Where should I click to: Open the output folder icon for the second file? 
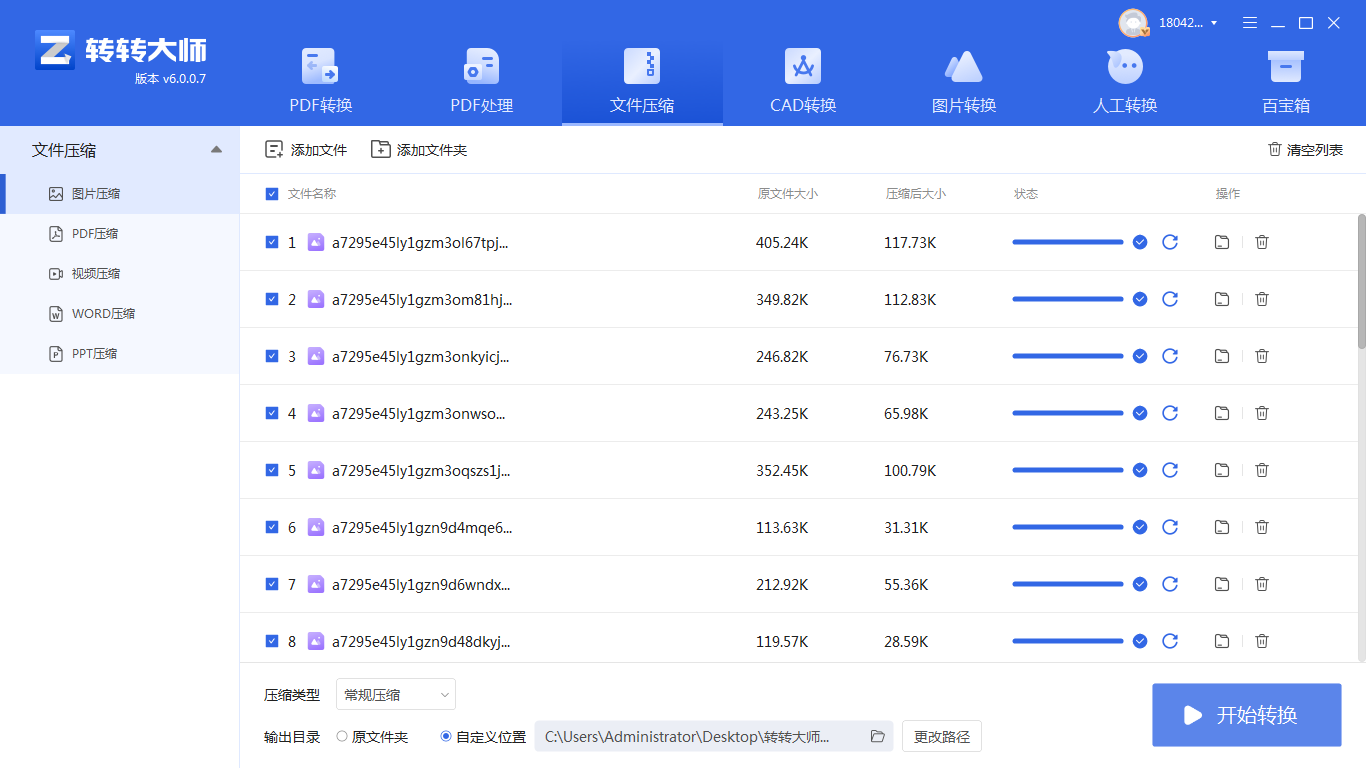click(x=1221, y=298)
